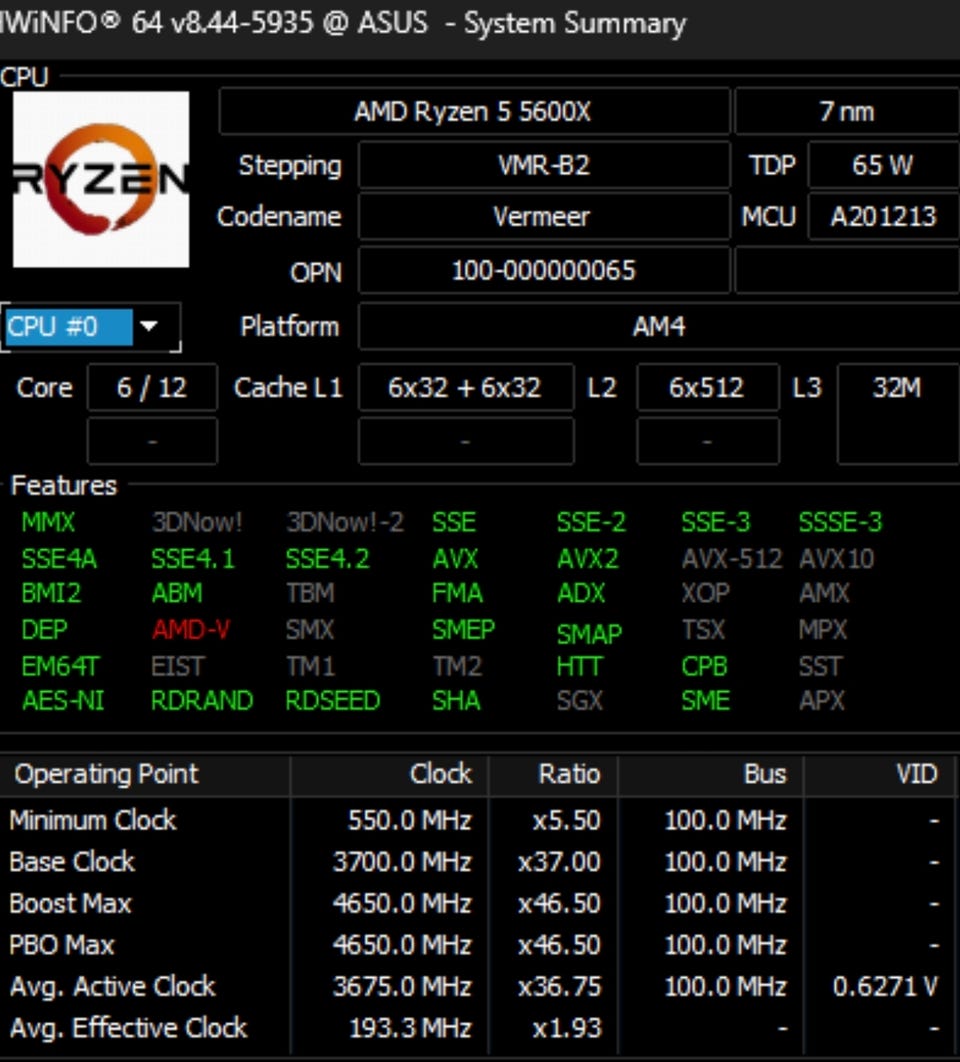960x1062 pixels.
Task: Select the AMD Ryzen 5 5600X name field
Action: (x=474, y=111)
